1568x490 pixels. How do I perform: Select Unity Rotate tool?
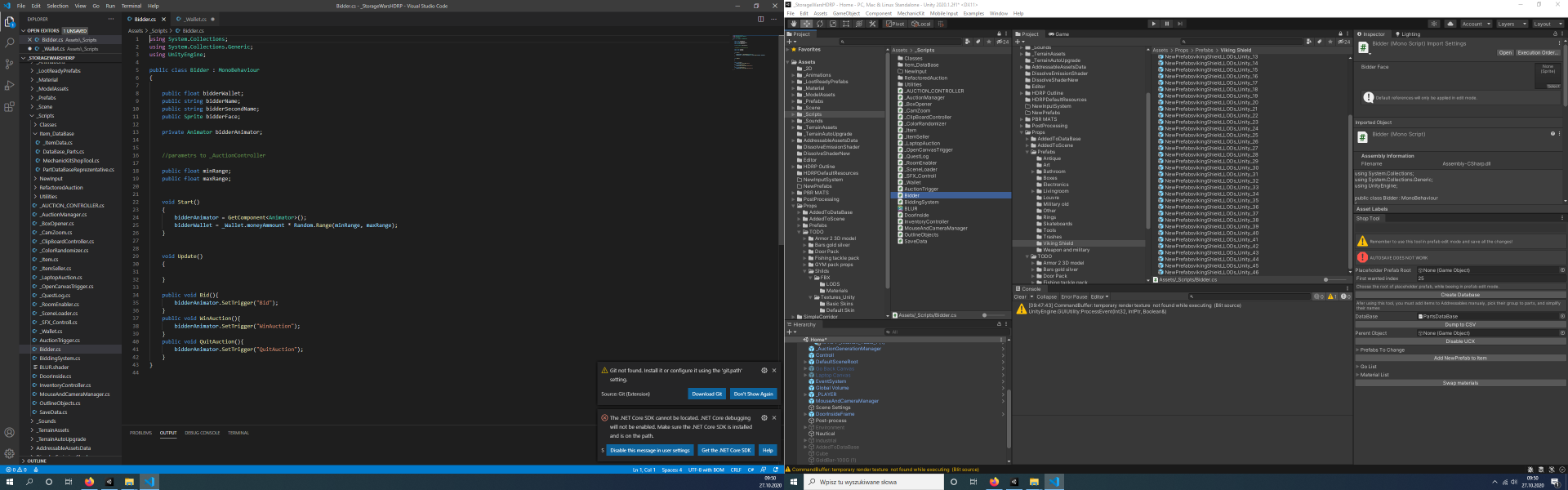(820, 24)
